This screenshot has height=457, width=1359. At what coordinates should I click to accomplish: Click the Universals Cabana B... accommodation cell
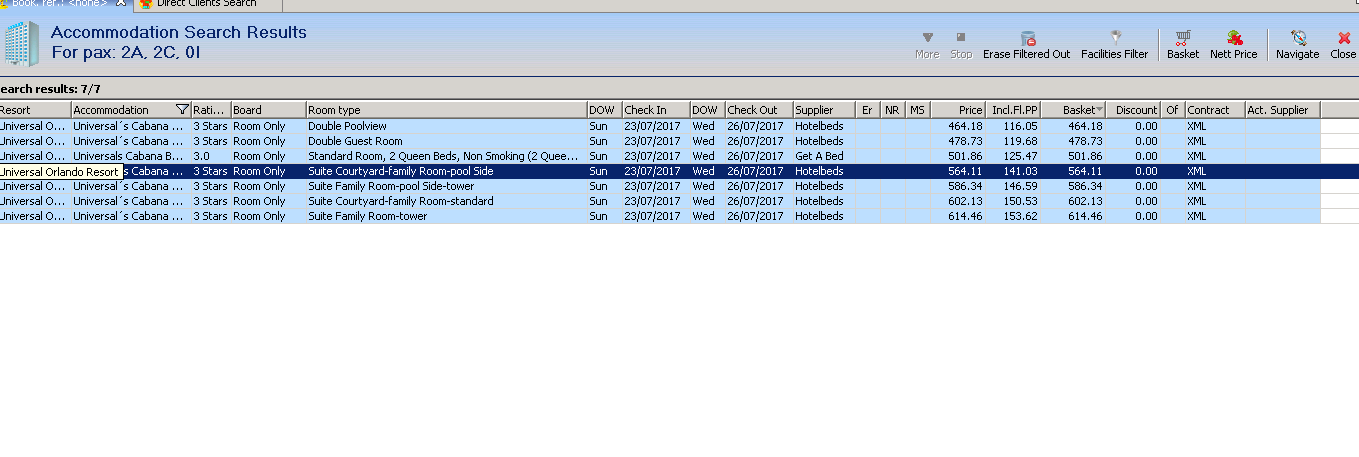(131, 156)
